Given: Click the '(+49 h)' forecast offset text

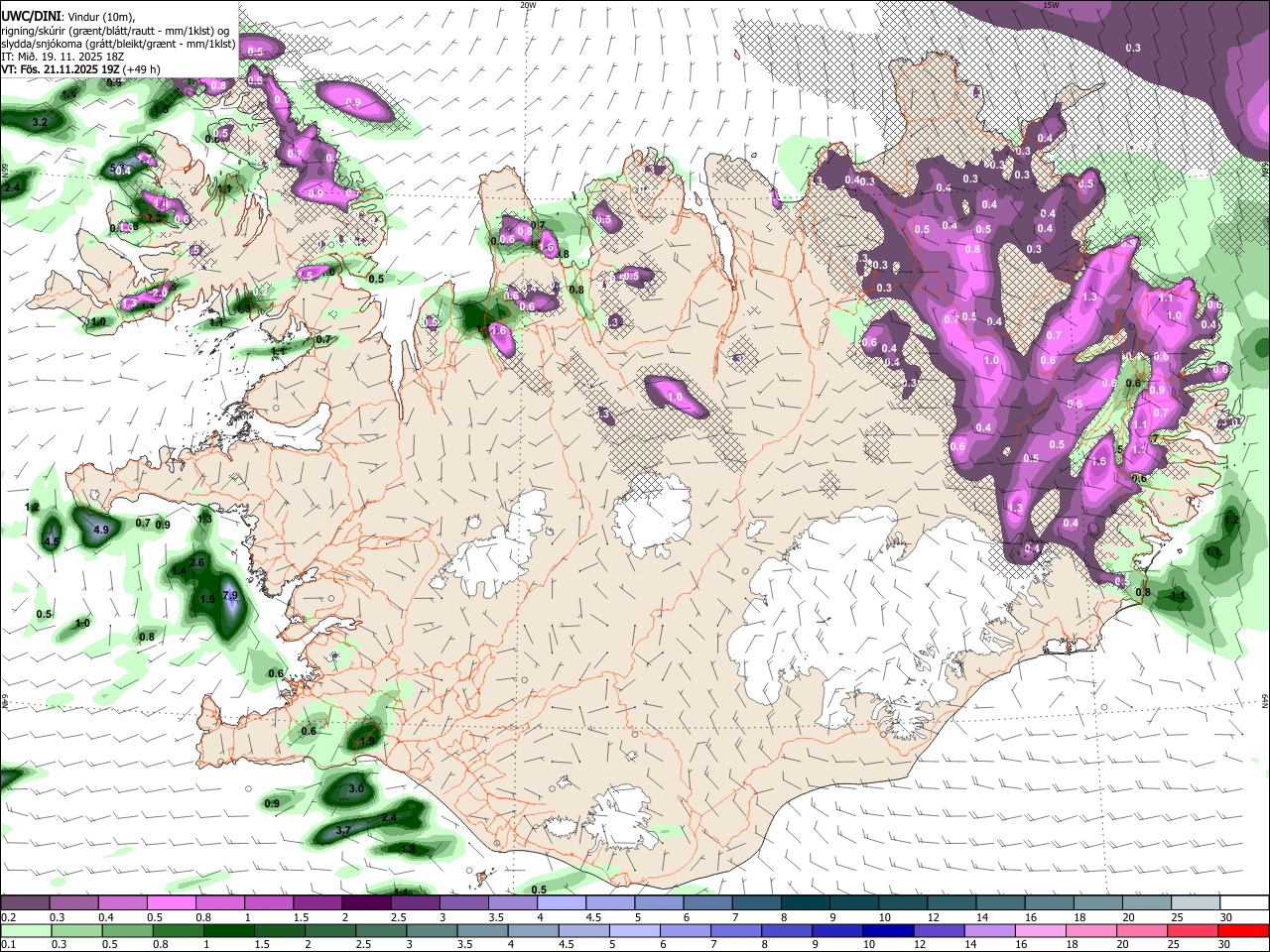Looking at the screenshot, I should click(142, 69).
